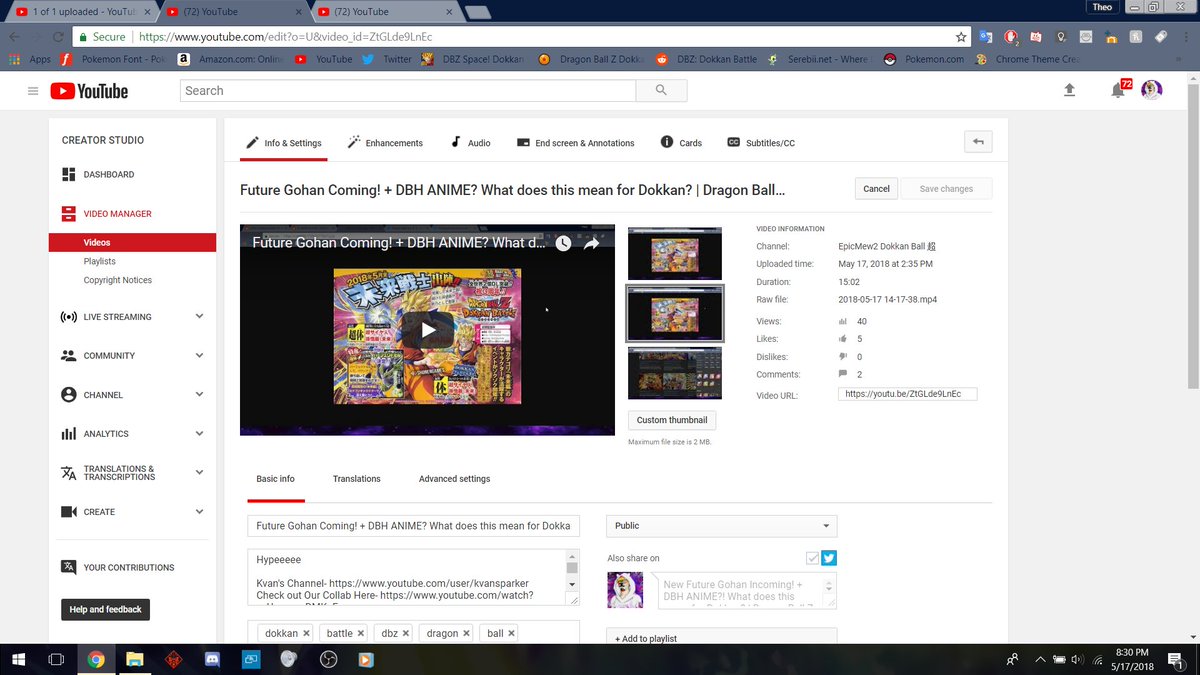The image size is (1200, 675).
Task: Click the share arrow on video player
Action: (x=592, y=243)
